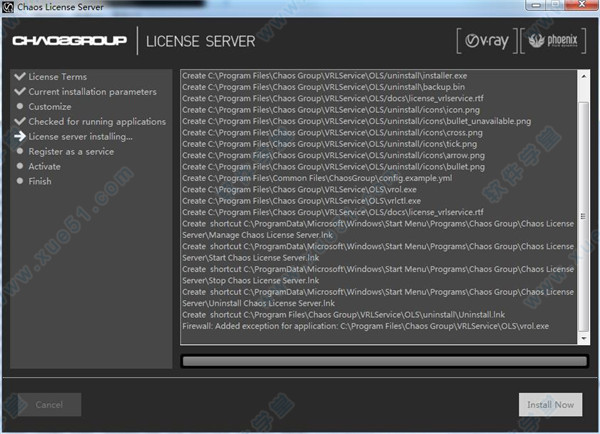Click the LICENSE SERVER header title
600x434 pixels.
[x=201, y=41]
